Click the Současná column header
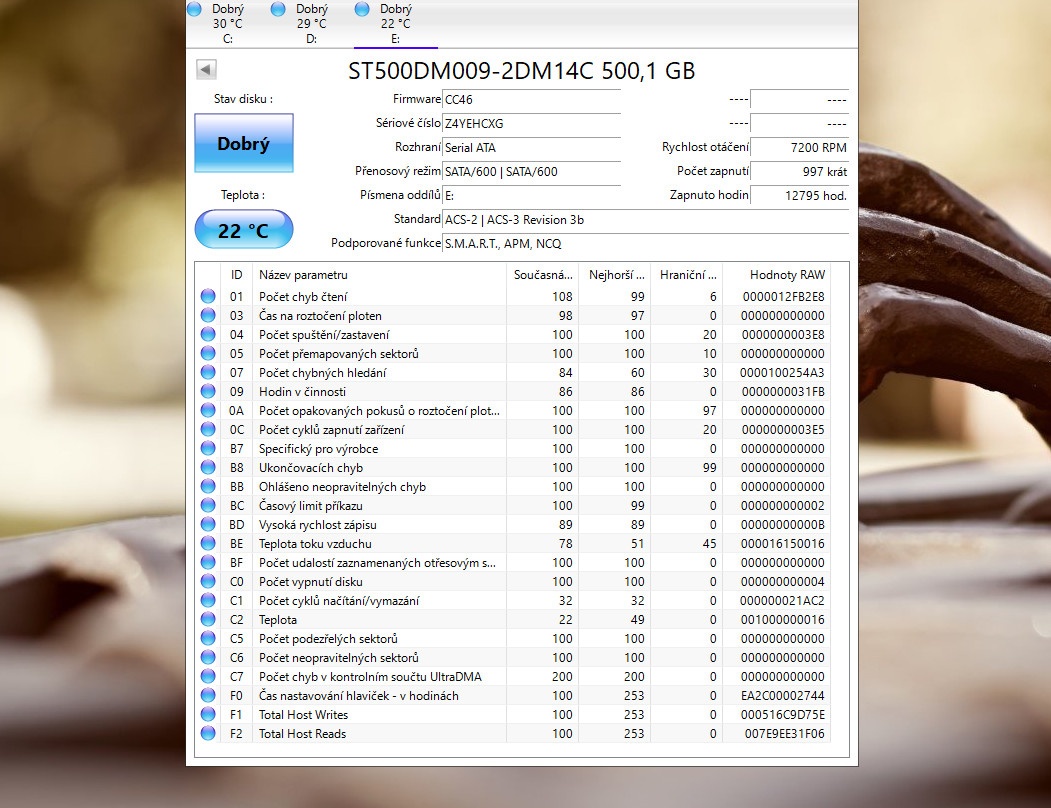The height and width of the screenshot is (808, 1051). [542, 274]
